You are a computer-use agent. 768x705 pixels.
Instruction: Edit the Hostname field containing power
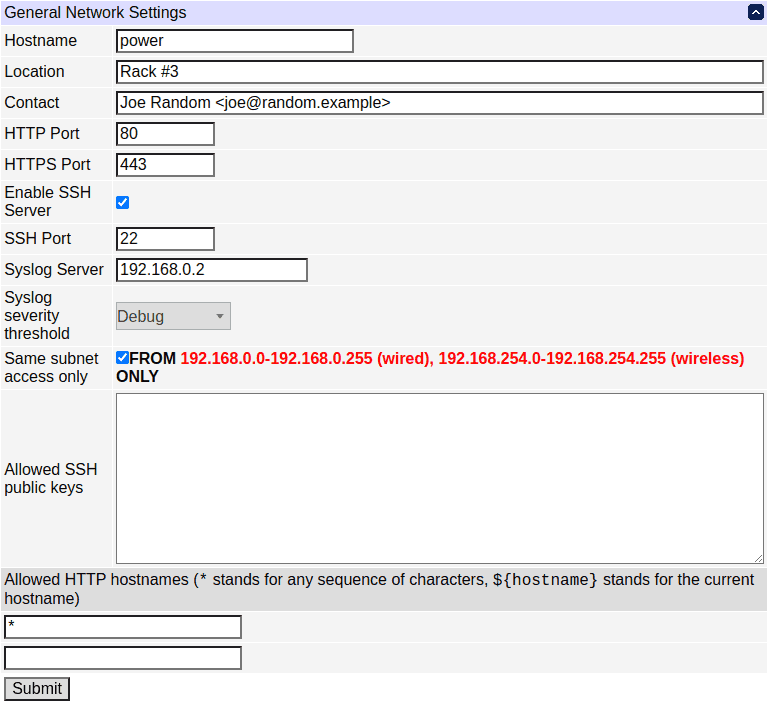235,41
